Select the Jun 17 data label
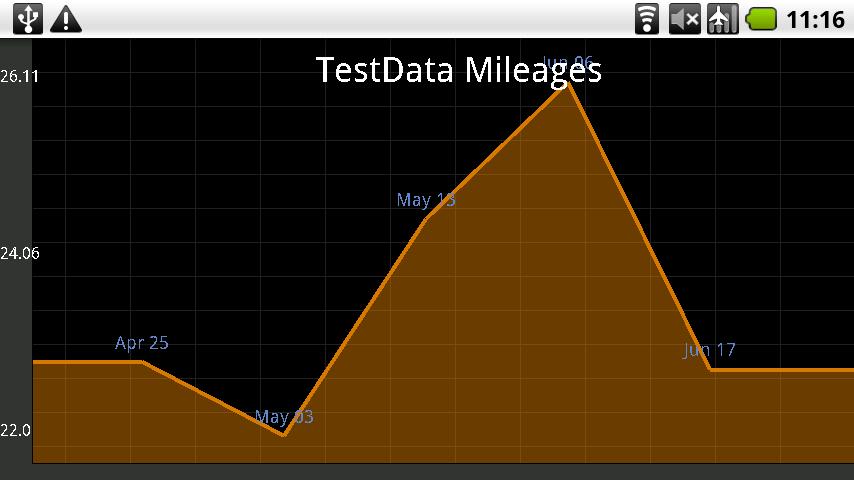 click(710, 350)
